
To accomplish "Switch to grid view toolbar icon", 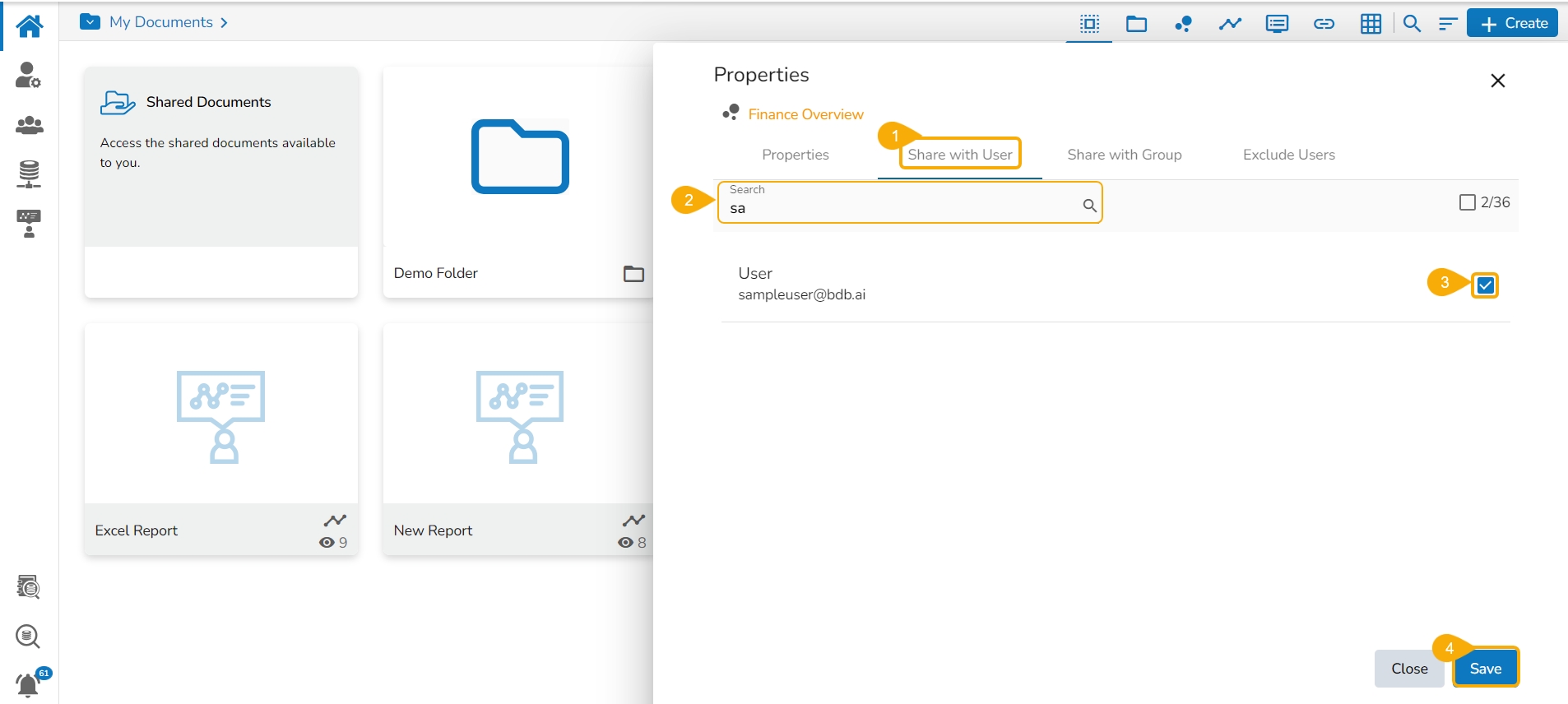I will point(1371,24).
